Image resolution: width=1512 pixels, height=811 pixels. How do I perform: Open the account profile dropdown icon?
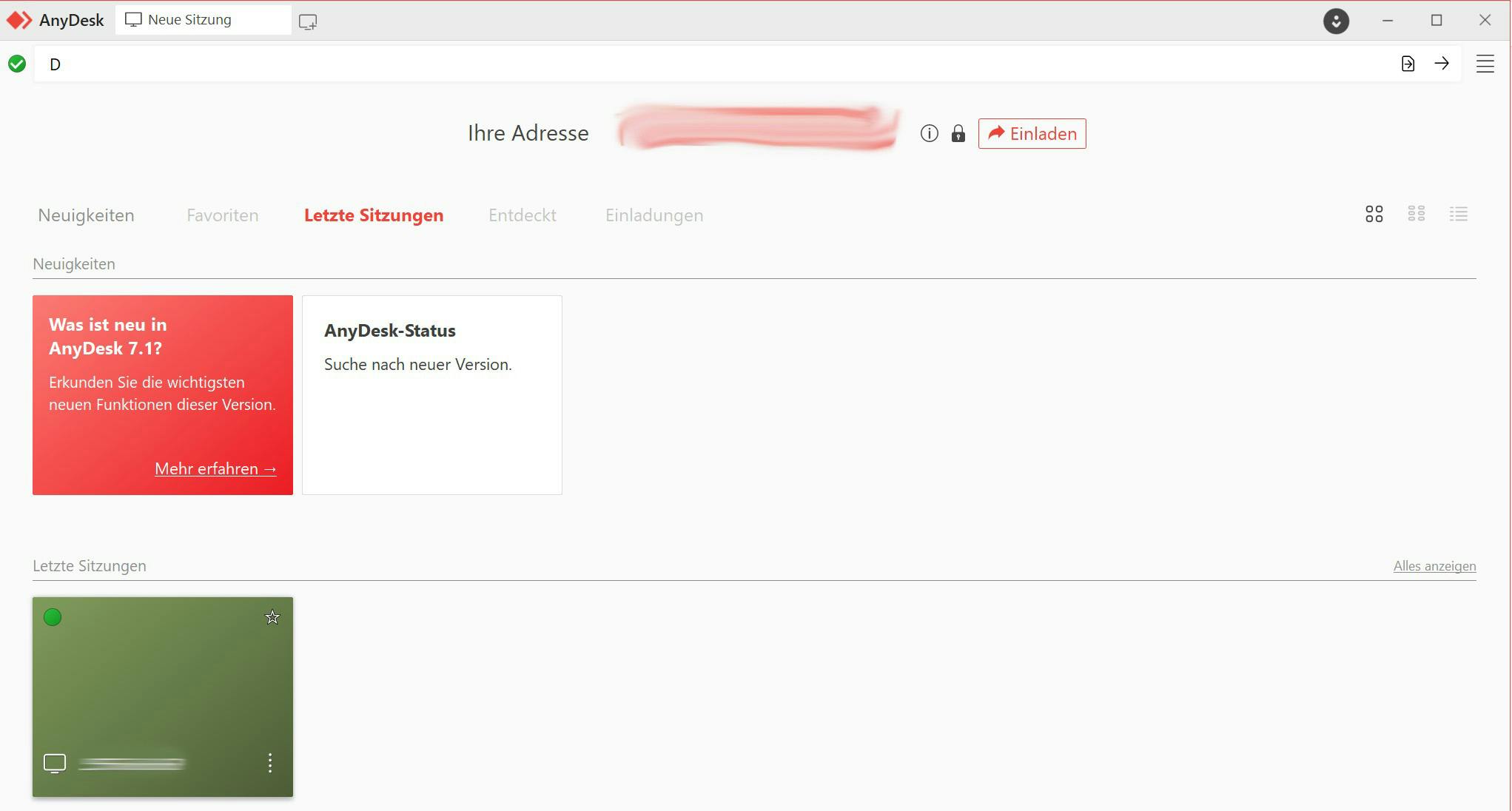pos(1336,21)
